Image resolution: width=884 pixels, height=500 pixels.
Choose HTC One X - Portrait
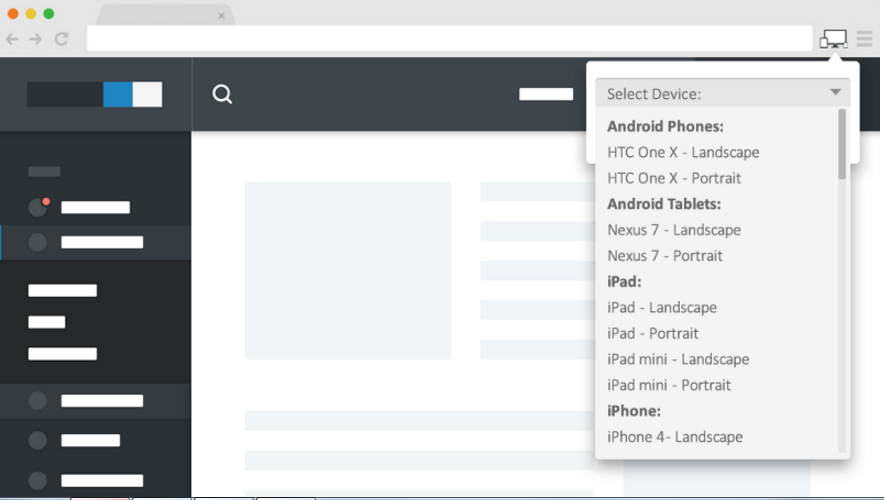pos(674,178)
